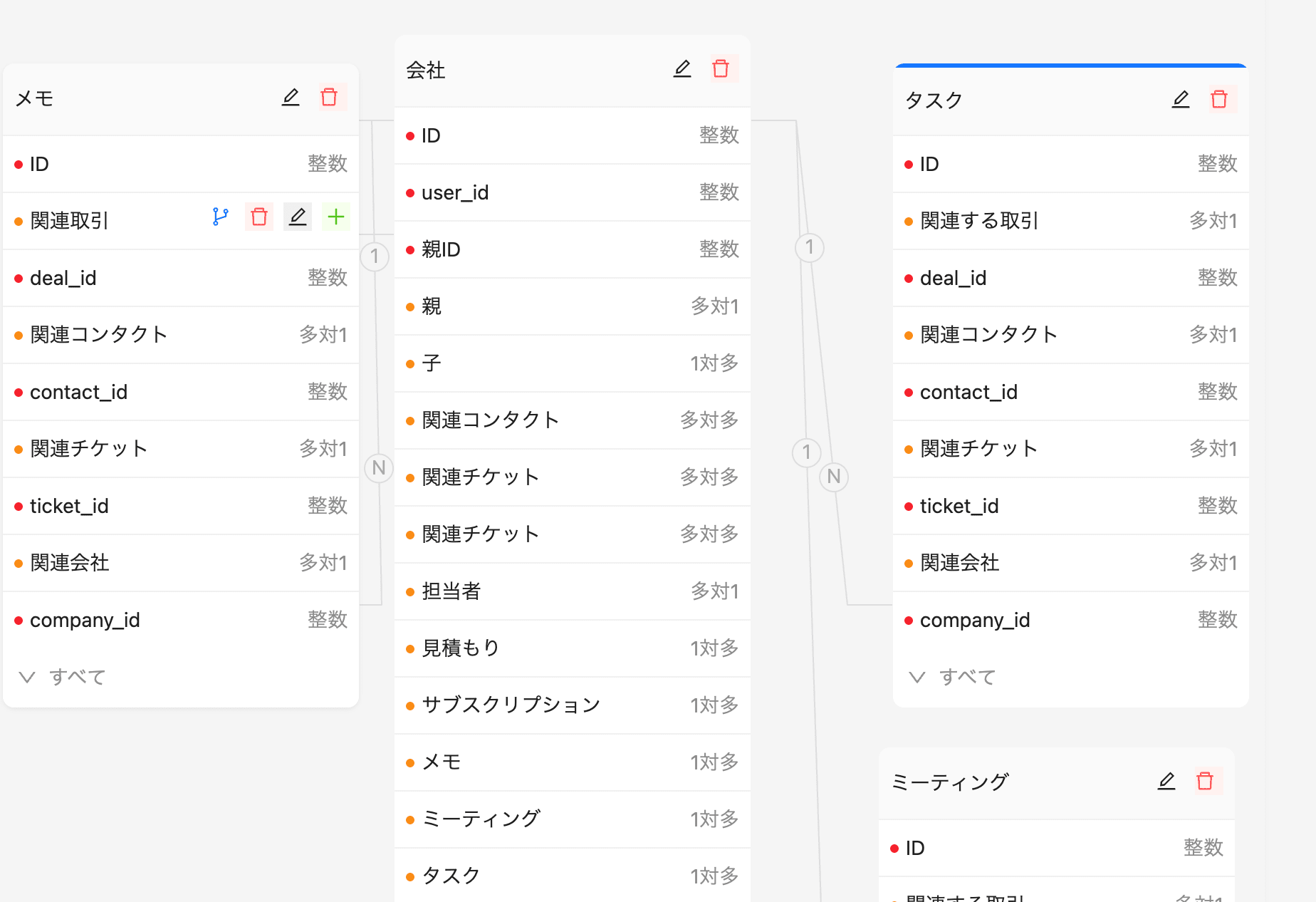Select the 関連チケット field in メモ
The width and height of the screenshot is (1316, 902).
[181, 449]
